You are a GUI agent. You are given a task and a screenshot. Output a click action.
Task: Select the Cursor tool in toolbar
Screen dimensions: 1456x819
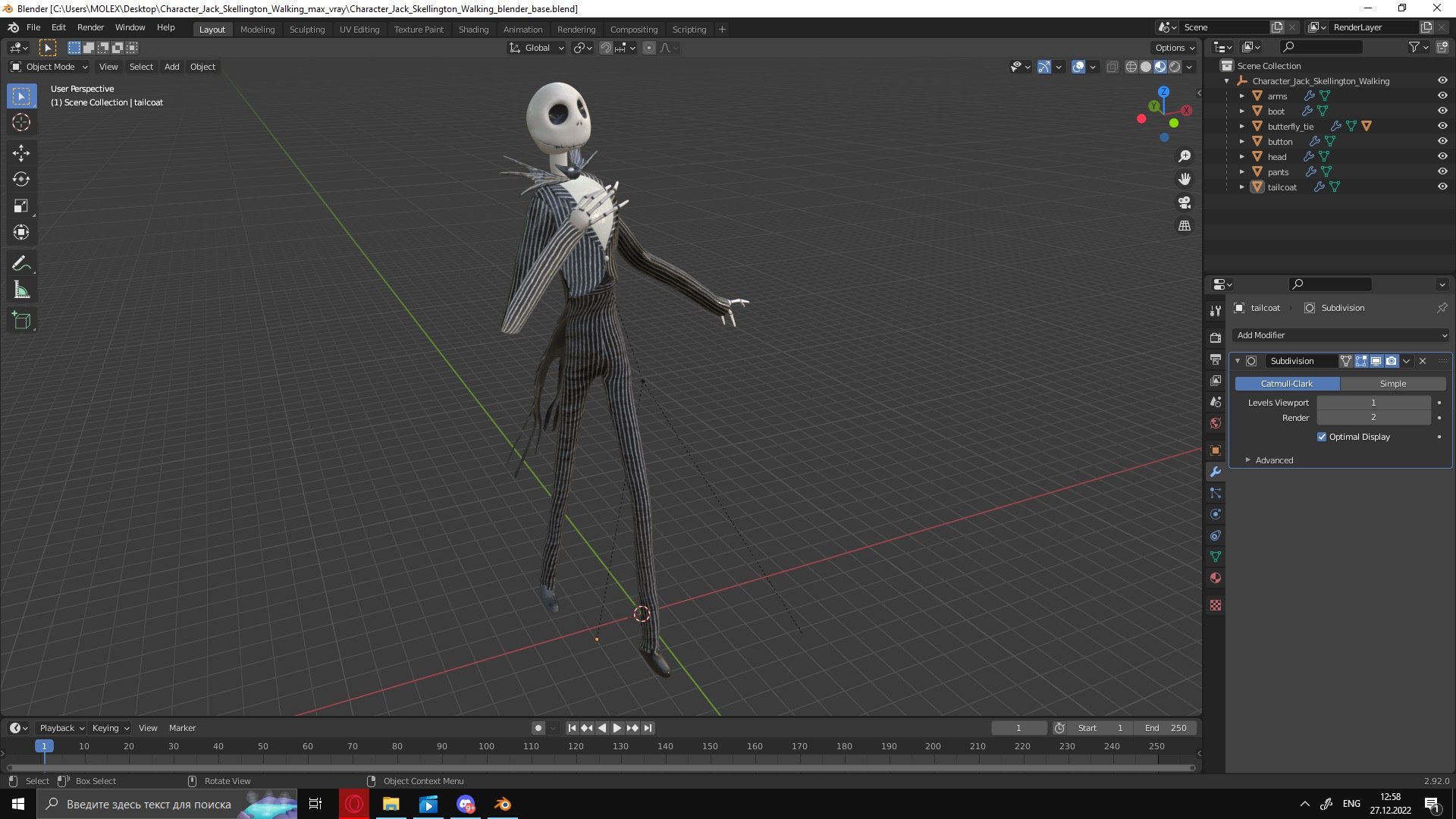tap(21, 122)
